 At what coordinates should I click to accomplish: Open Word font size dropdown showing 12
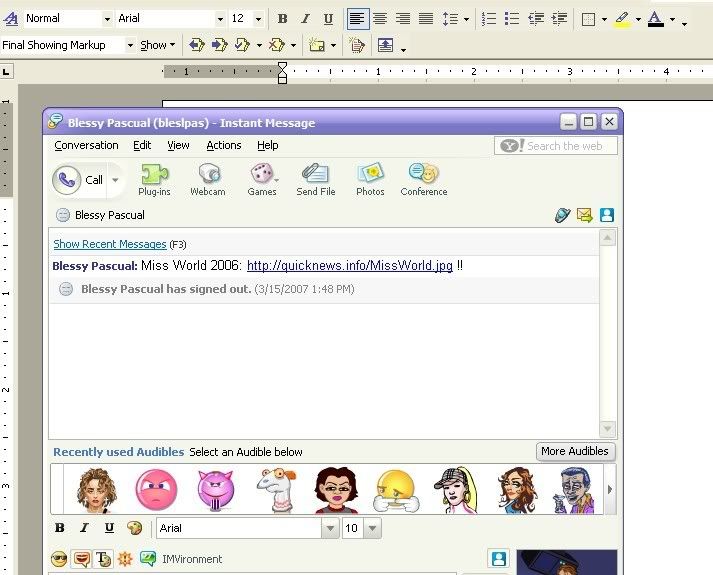point(258,19)
